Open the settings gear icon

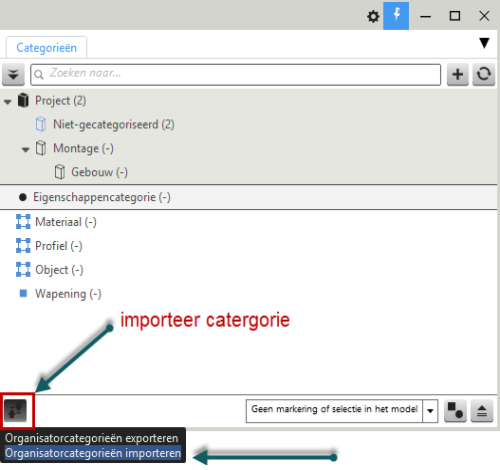(x=373, y=16)
